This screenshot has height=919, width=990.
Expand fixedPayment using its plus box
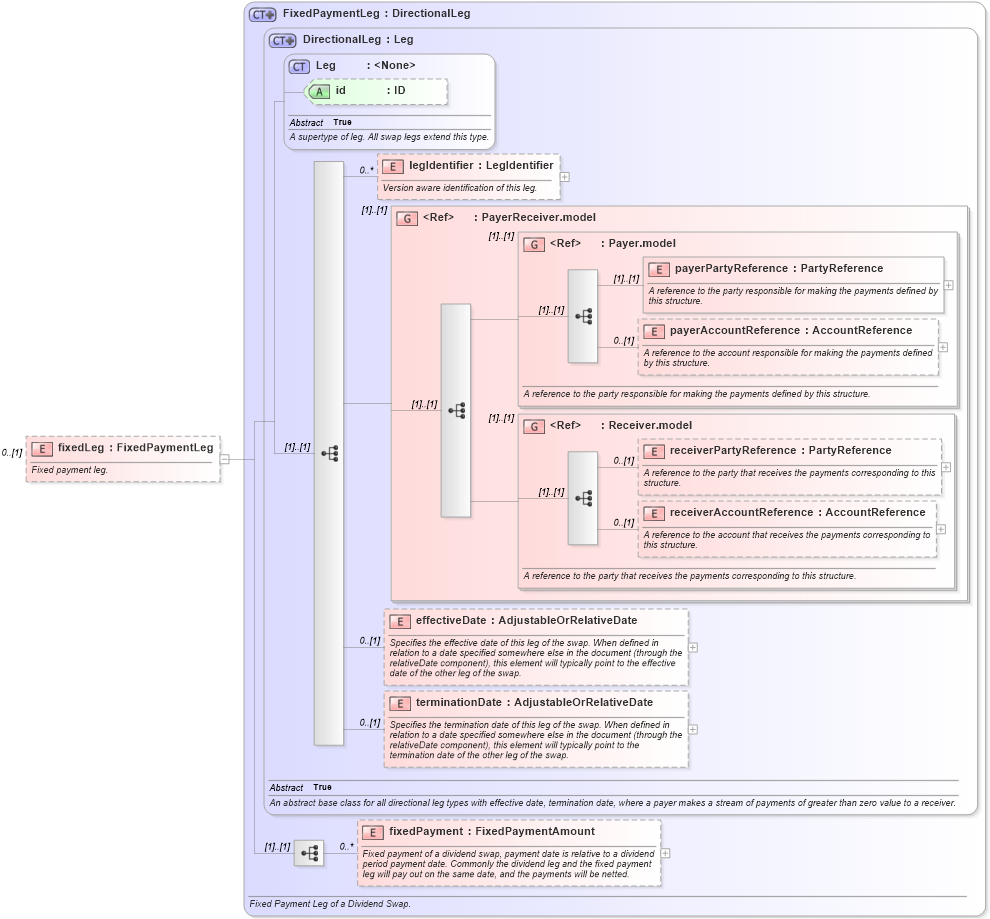(x=666, y=854)
